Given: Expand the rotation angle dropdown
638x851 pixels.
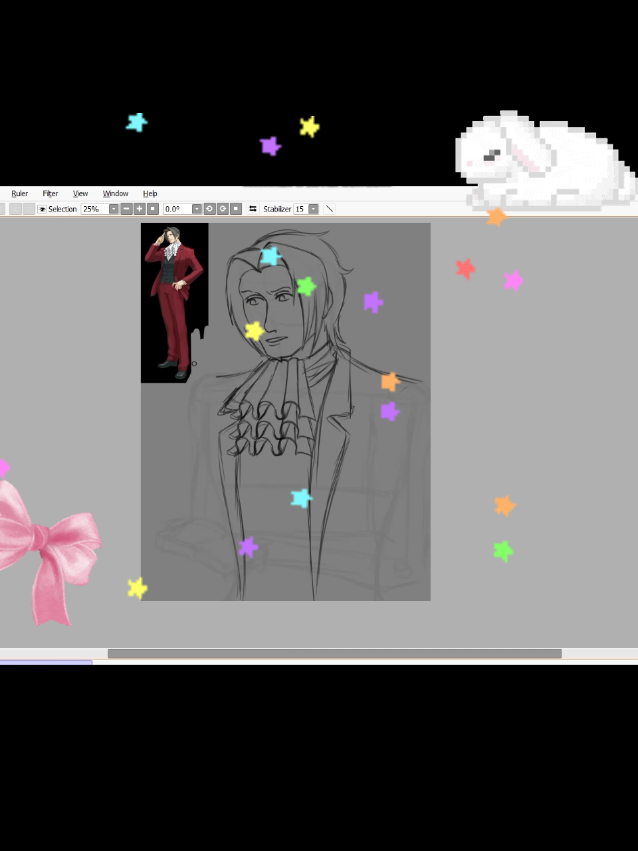Looking at the screenshot, I should 196,209.
